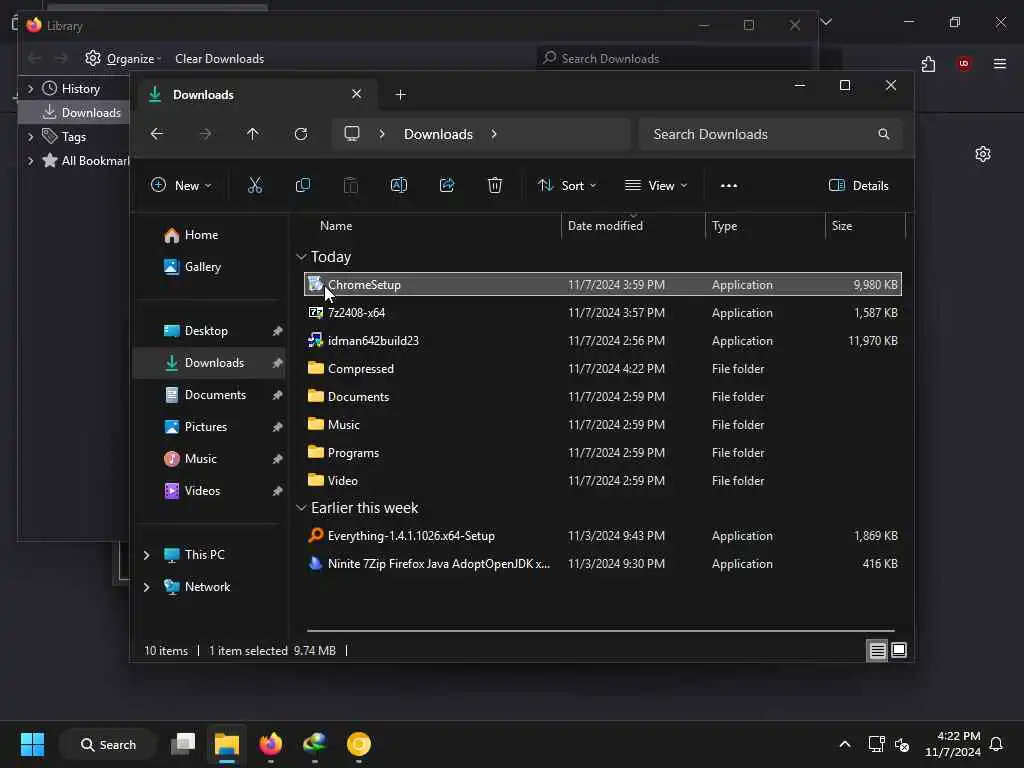Open Organize dropdown in Library window
The image size is (1024, 768).
click(123, 59)
